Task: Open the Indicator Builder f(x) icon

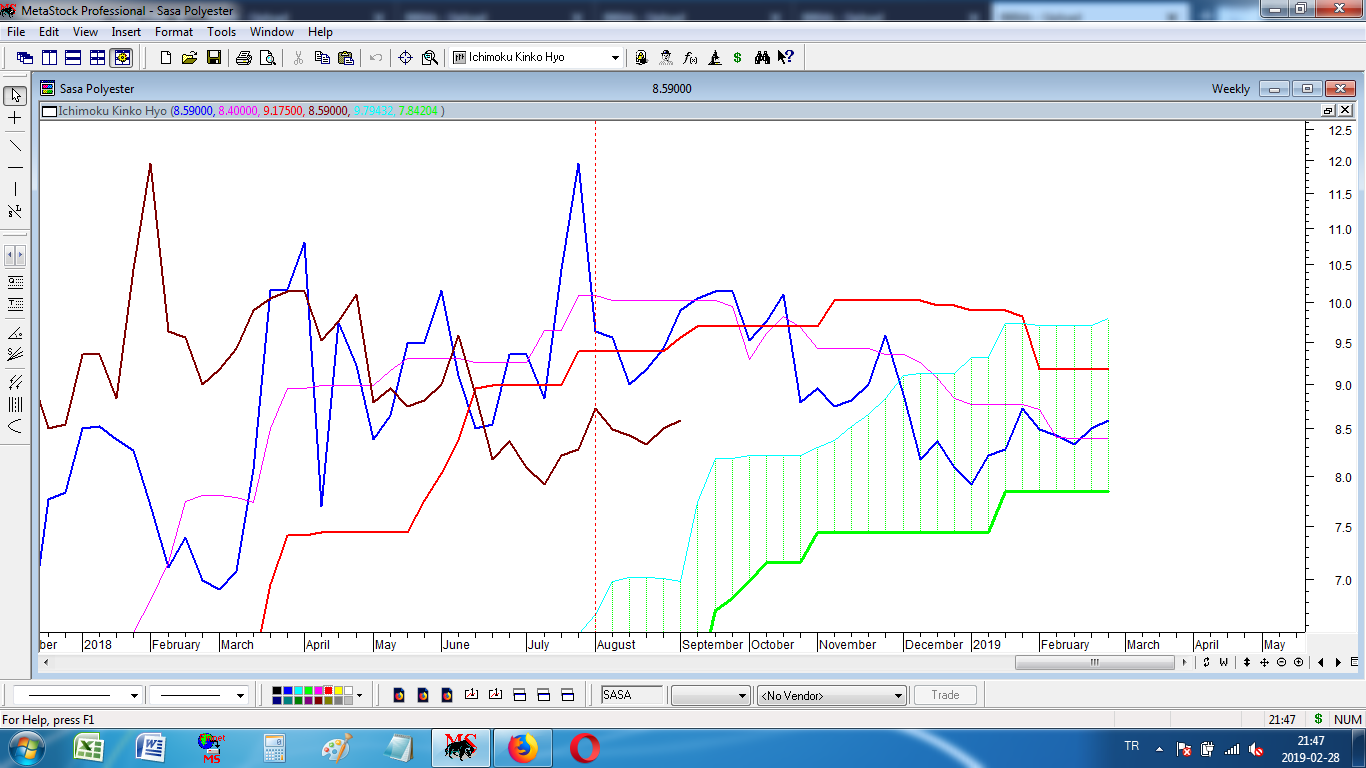Action: click(x=690, y=58)
